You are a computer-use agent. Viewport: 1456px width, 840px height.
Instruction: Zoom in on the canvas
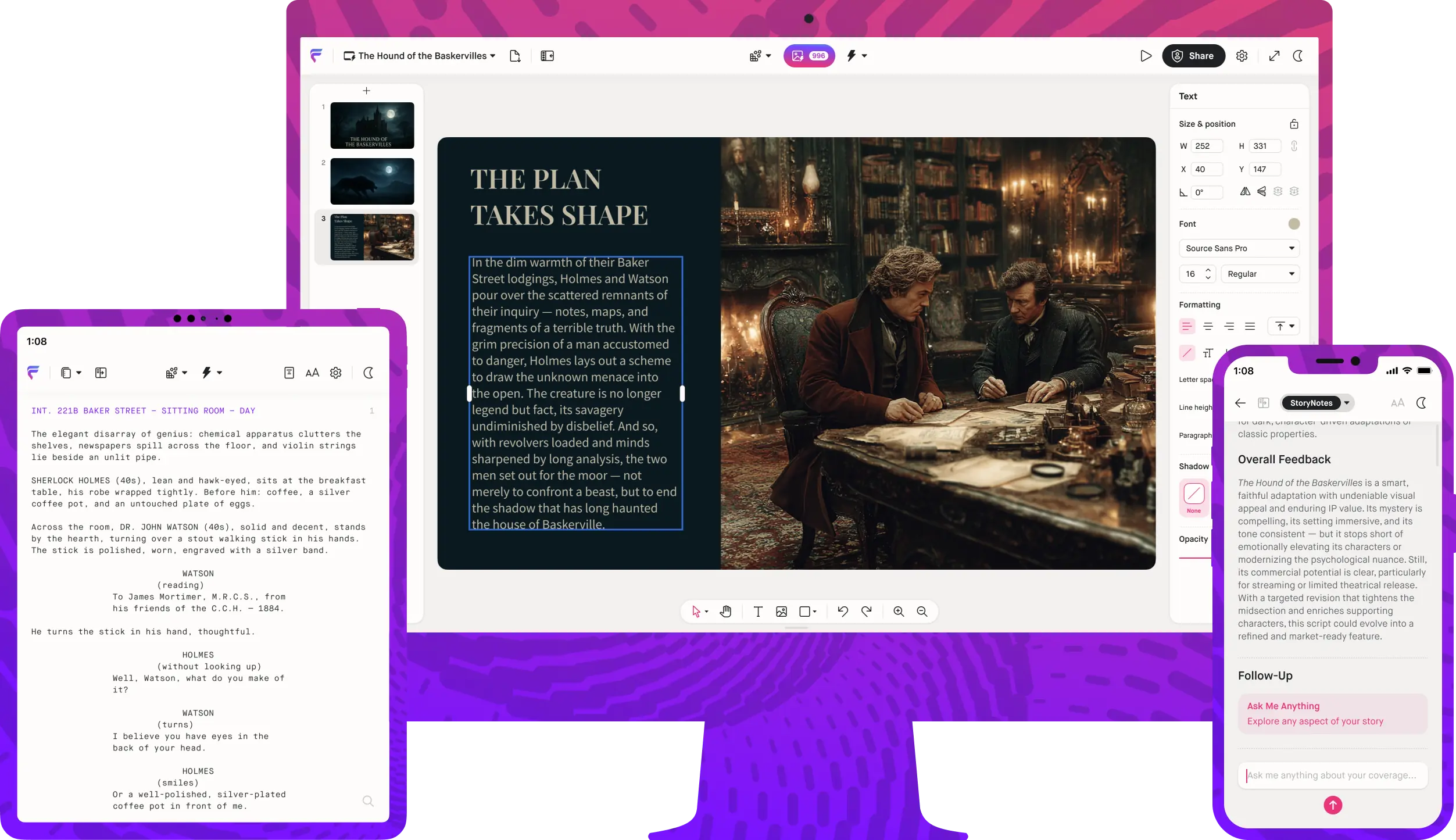(x=899, y=612)
